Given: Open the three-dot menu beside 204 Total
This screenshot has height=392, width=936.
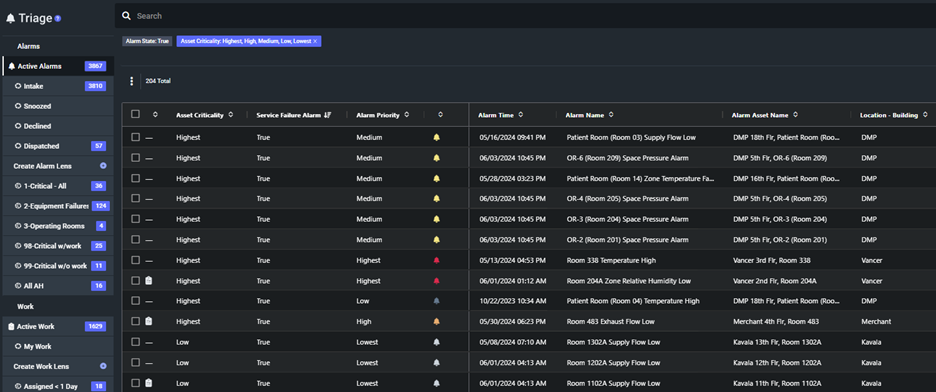Looking at the screenshot, I should 131,81.
